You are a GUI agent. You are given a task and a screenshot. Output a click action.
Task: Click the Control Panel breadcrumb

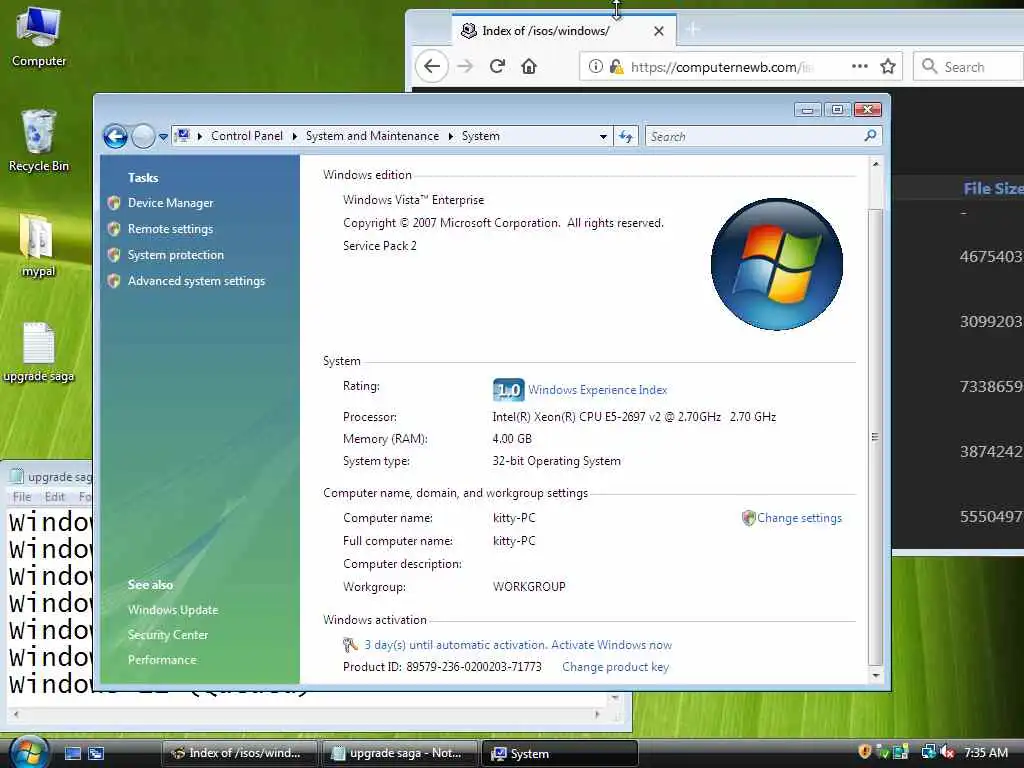point(247,136)
